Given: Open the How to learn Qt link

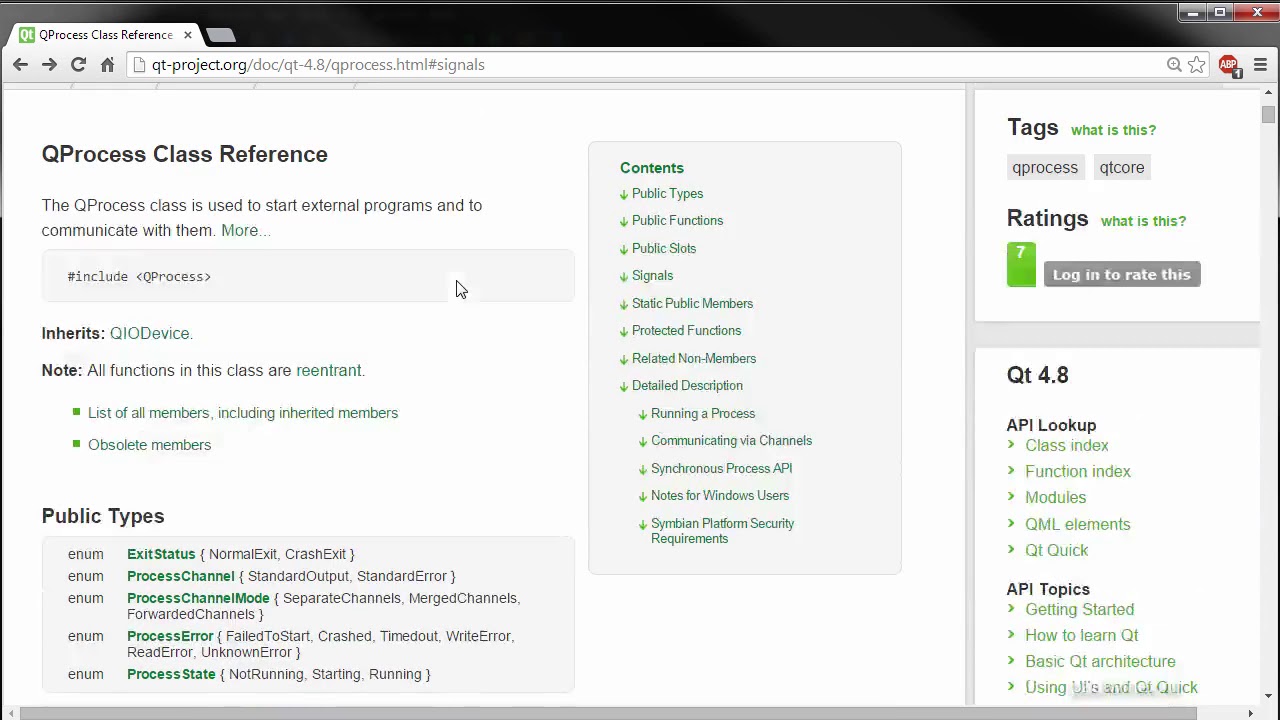Looking at the screenshot, I should tap(1082, 636).
